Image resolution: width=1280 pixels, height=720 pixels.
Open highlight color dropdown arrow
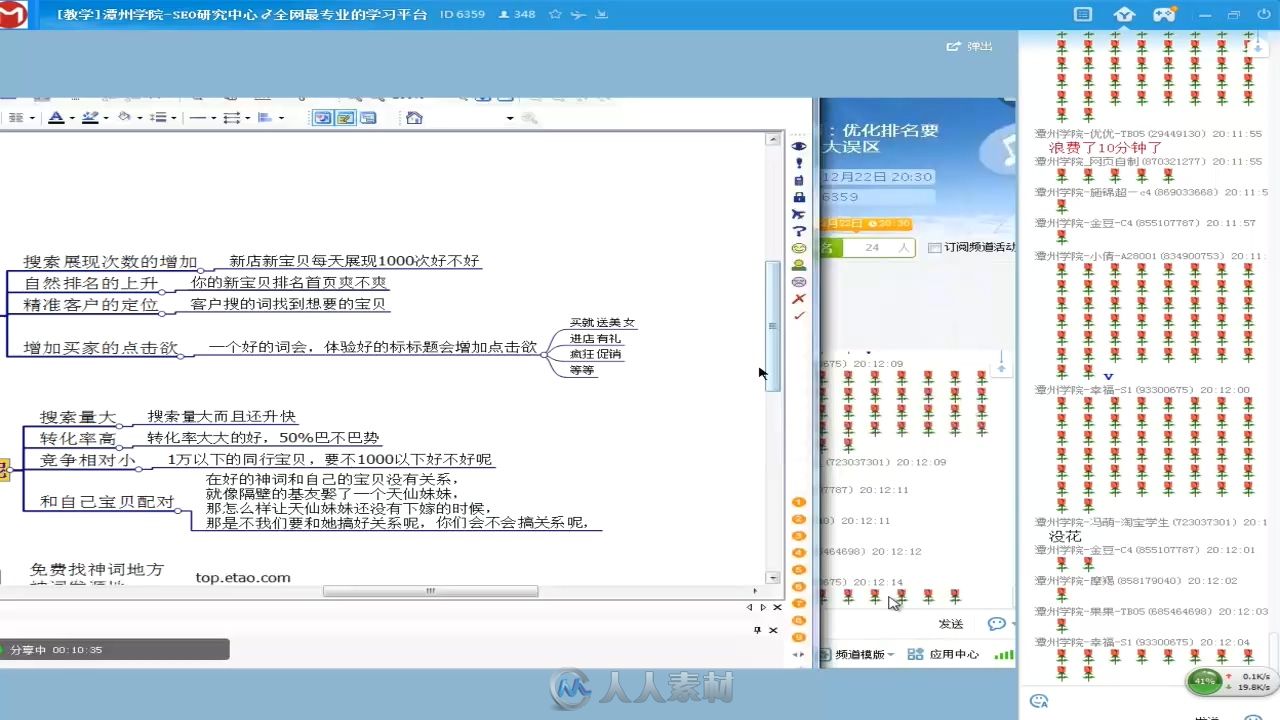tap(105, 118)
